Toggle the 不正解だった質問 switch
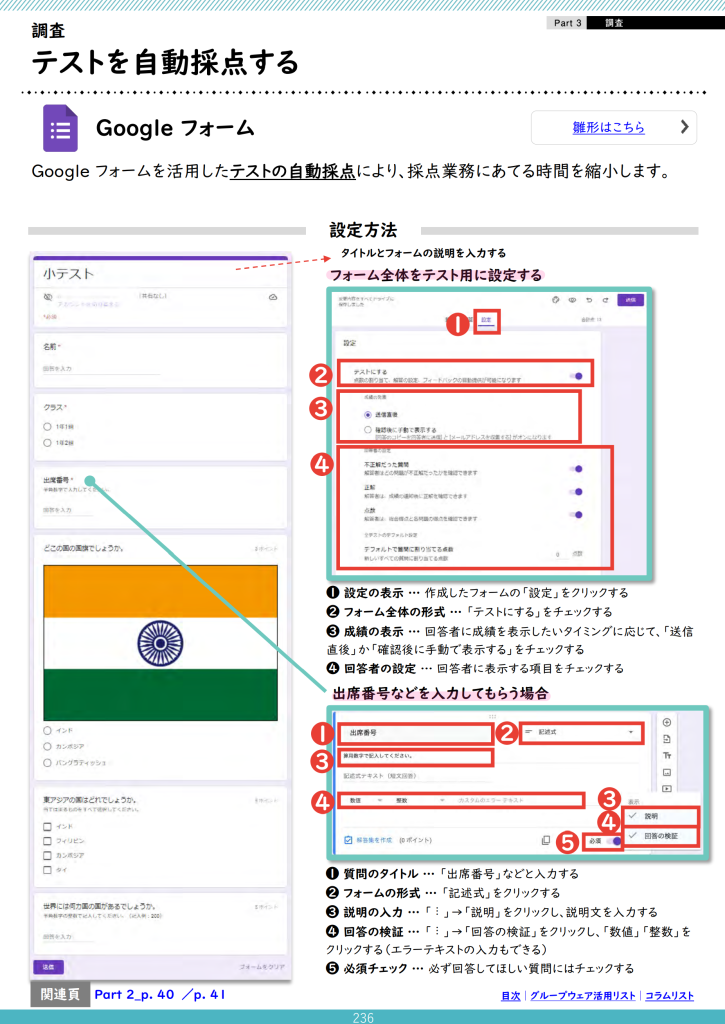This screenshot has height=1024, width=725. (576, 469)
